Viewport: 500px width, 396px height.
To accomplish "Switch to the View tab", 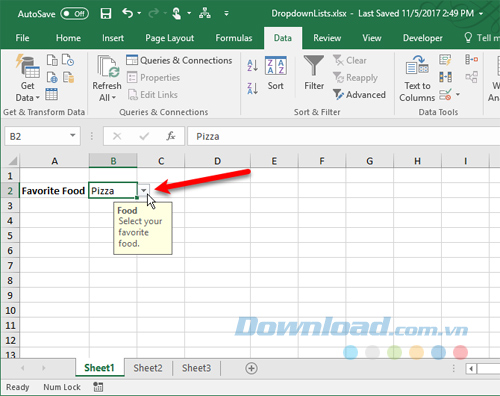I will click(372, 38).
